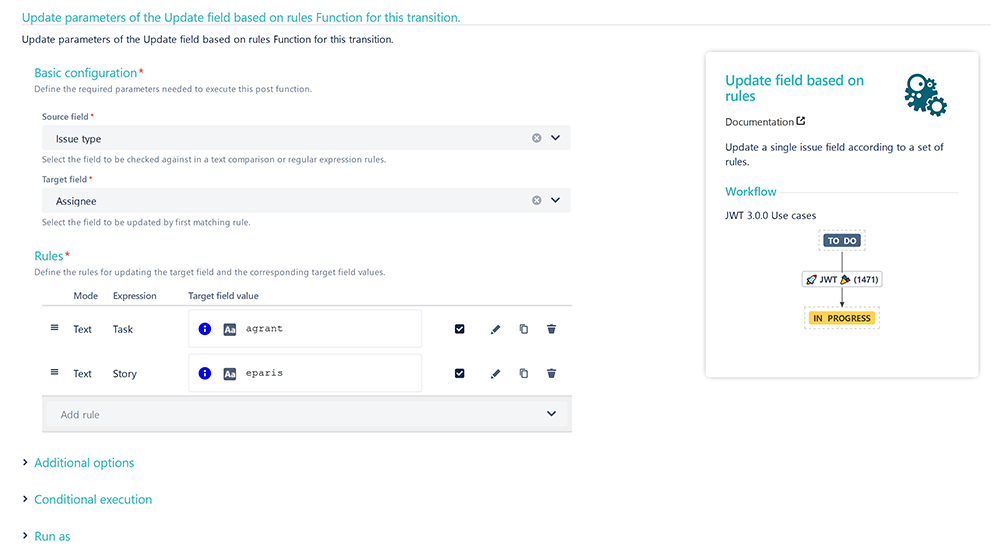
Task: Click the text mode icon beside agrant
Action: tap(230, 329)
